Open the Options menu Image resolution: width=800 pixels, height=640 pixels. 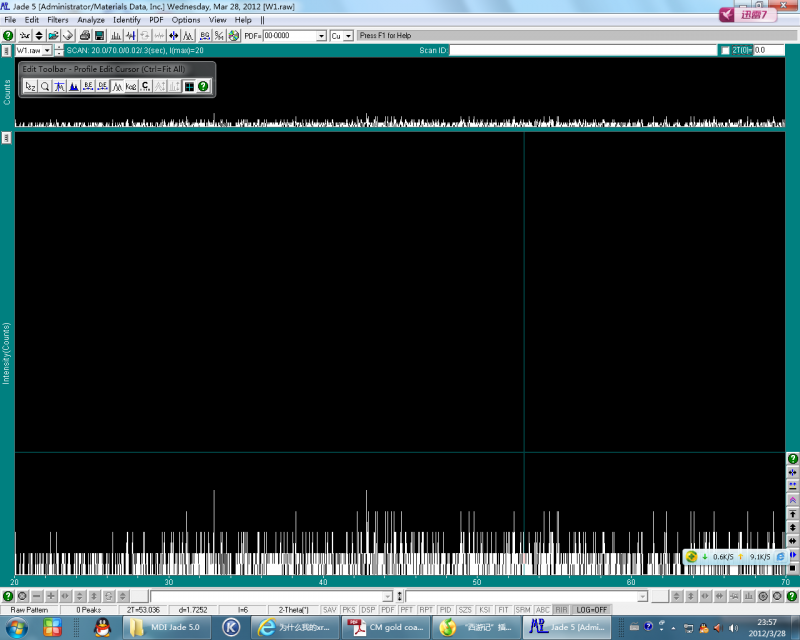click(x=186, y=20)
